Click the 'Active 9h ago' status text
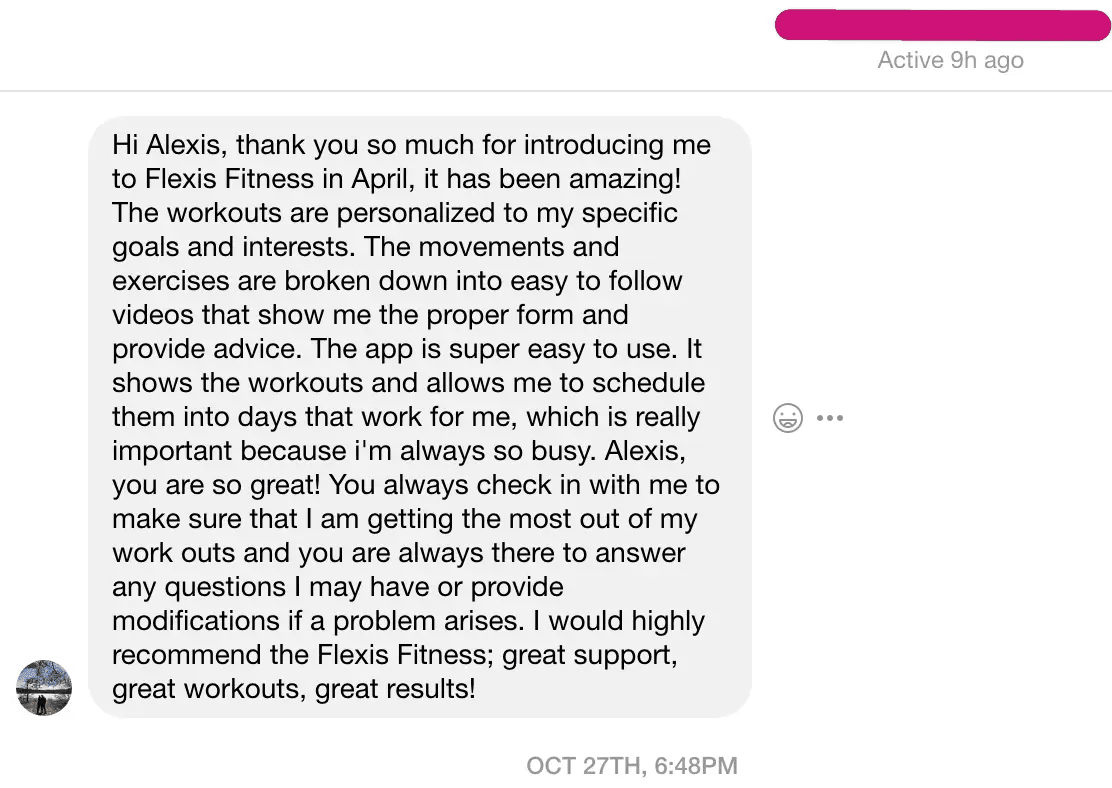 pyautogui.click(x=950, y=60)
